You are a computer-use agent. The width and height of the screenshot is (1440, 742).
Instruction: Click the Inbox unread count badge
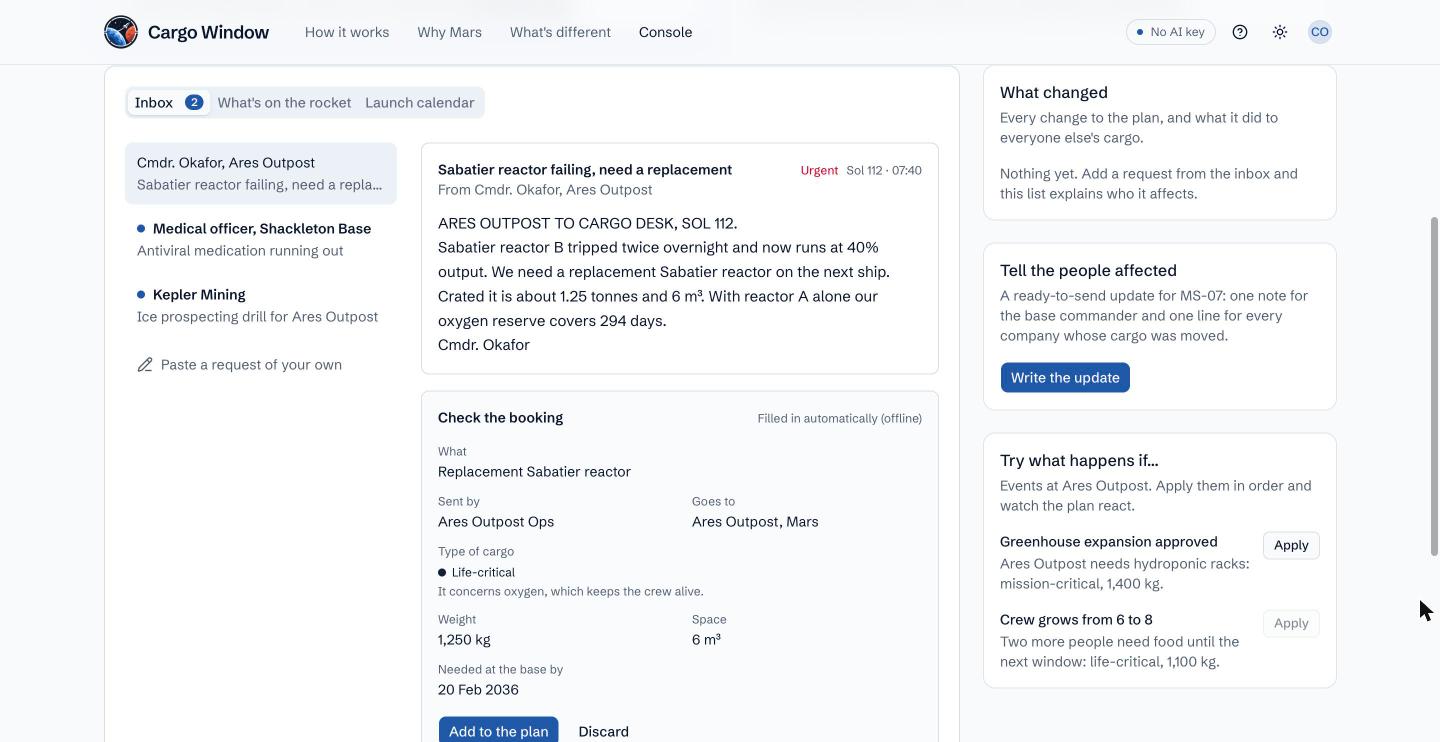pyautogui.click(x=194, y=102)
